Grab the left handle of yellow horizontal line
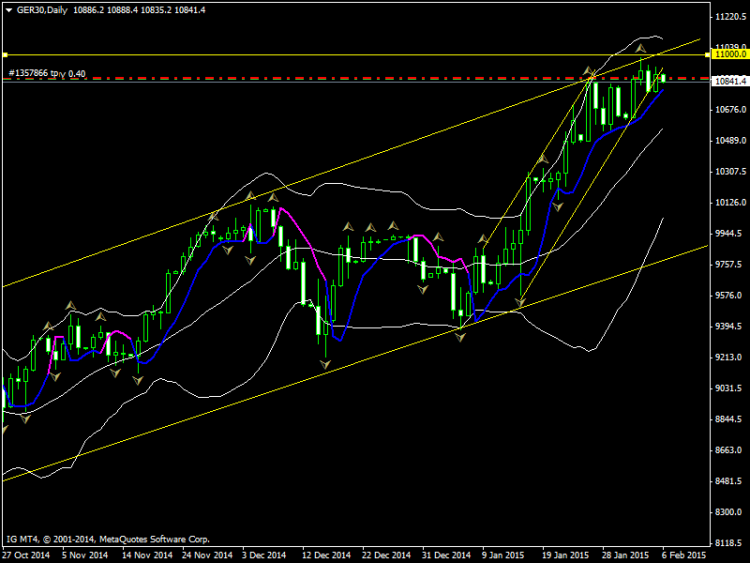750x563 pixels. click(x=5, y=55)
